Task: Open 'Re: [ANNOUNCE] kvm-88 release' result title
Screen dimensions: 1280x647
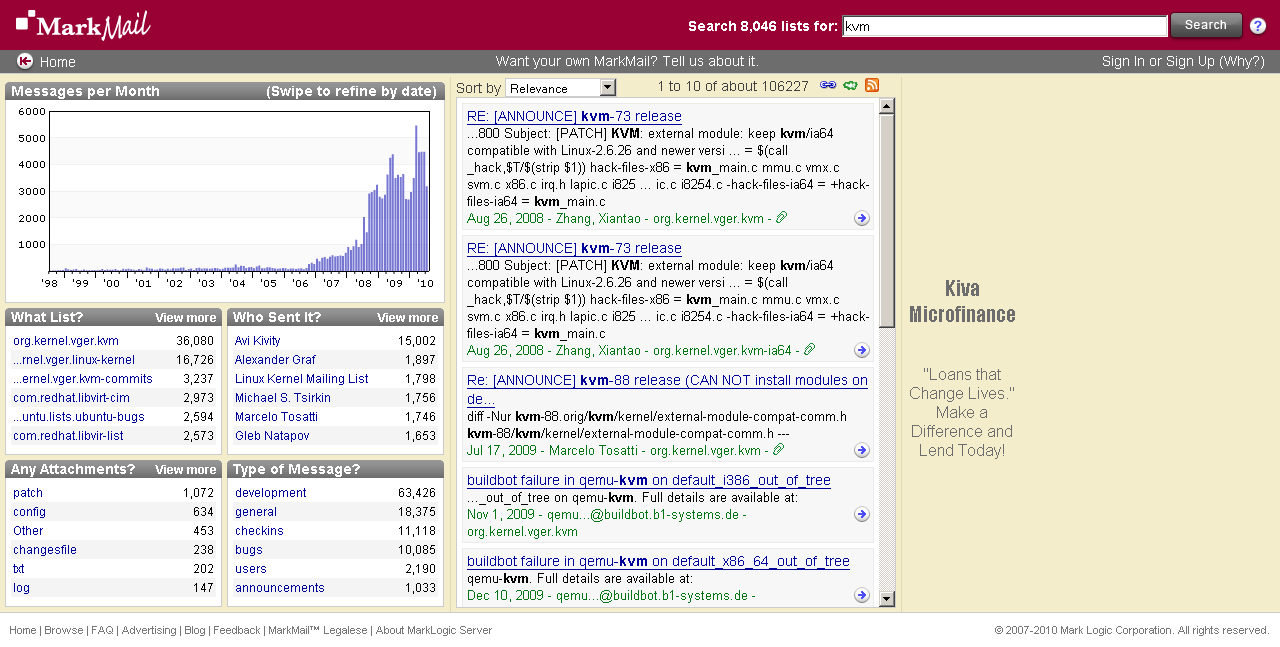Action: pyautogui.click(x=667, y=389)
